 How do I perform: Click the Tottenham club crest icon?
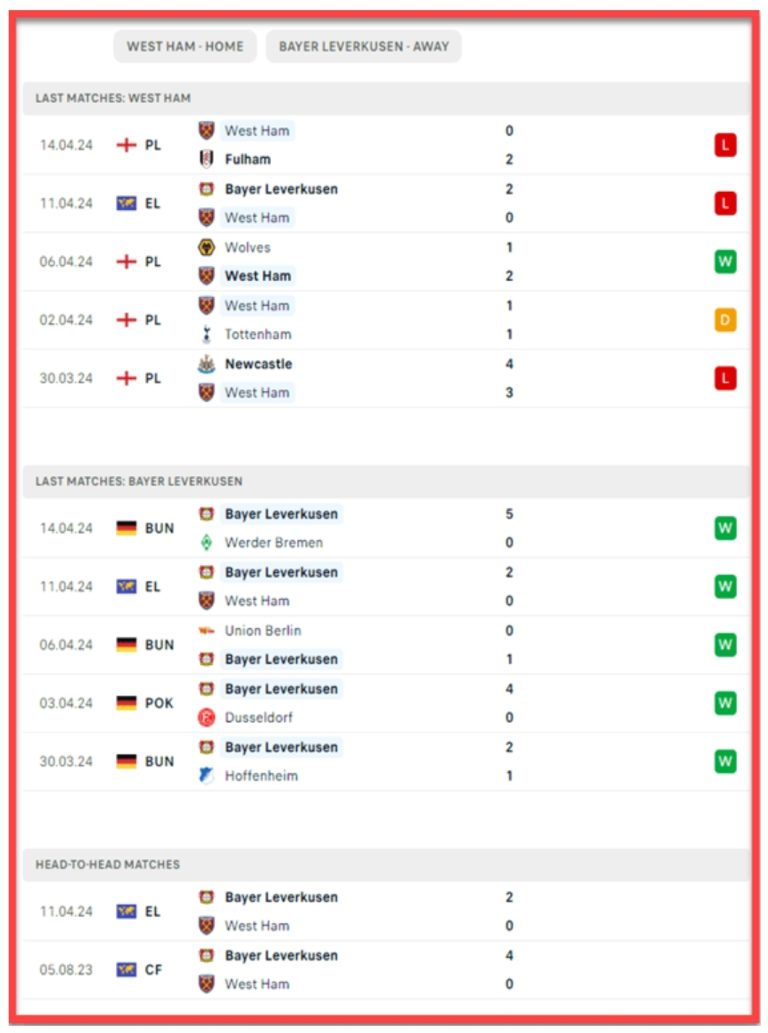click(206, 334)
